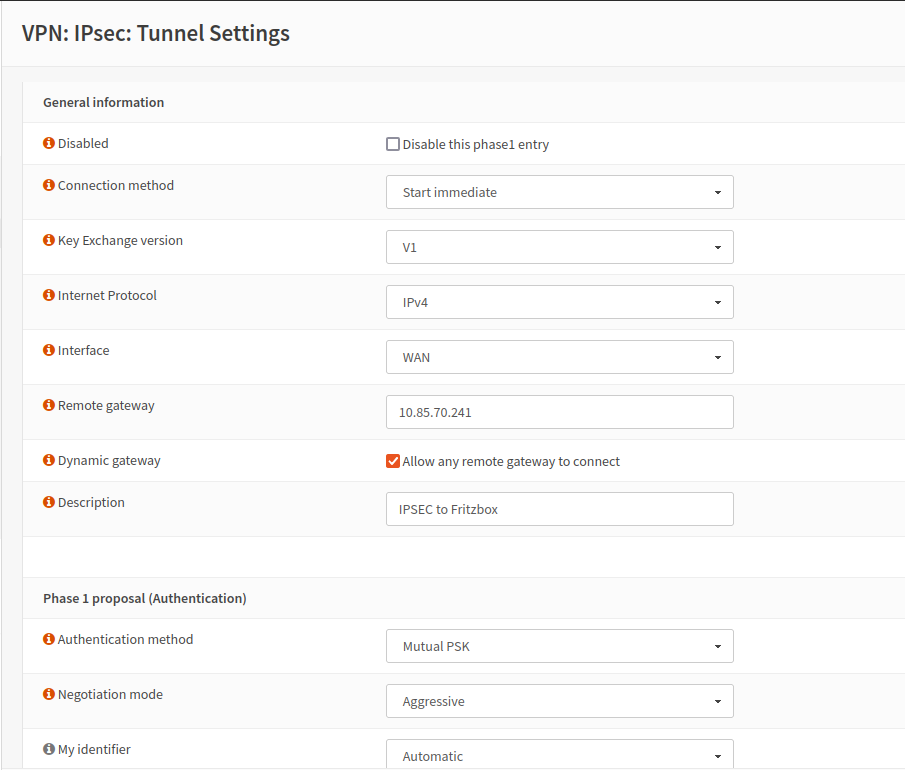
Task: Open the Authentication method dropdown
Action: point(559,646)
